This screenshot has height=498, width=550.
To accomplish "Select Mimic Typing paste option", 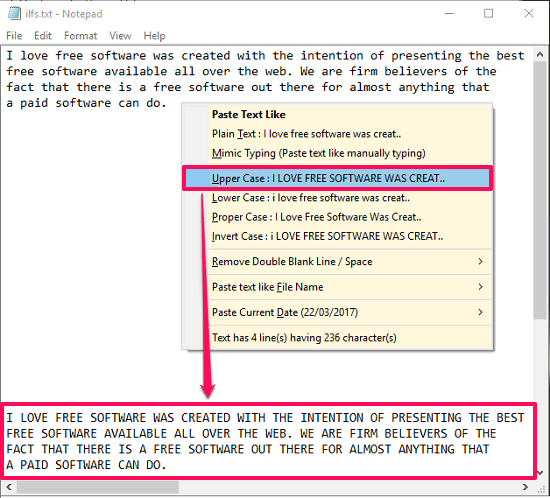I will point(350,153).
